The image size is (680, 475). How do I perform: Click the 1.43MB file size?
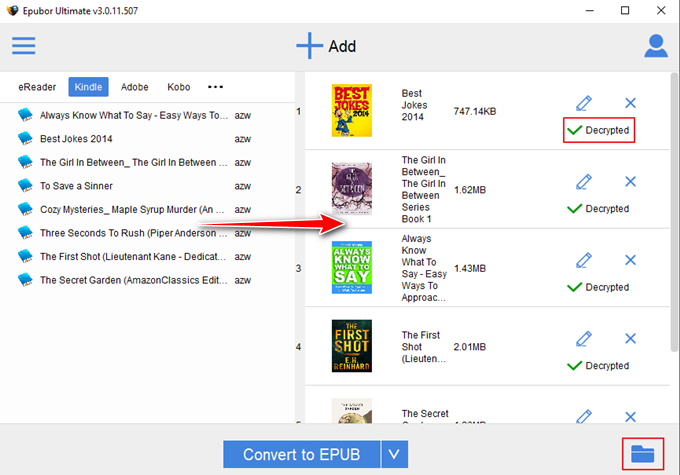pyautogui.click(x=470, y=269)
